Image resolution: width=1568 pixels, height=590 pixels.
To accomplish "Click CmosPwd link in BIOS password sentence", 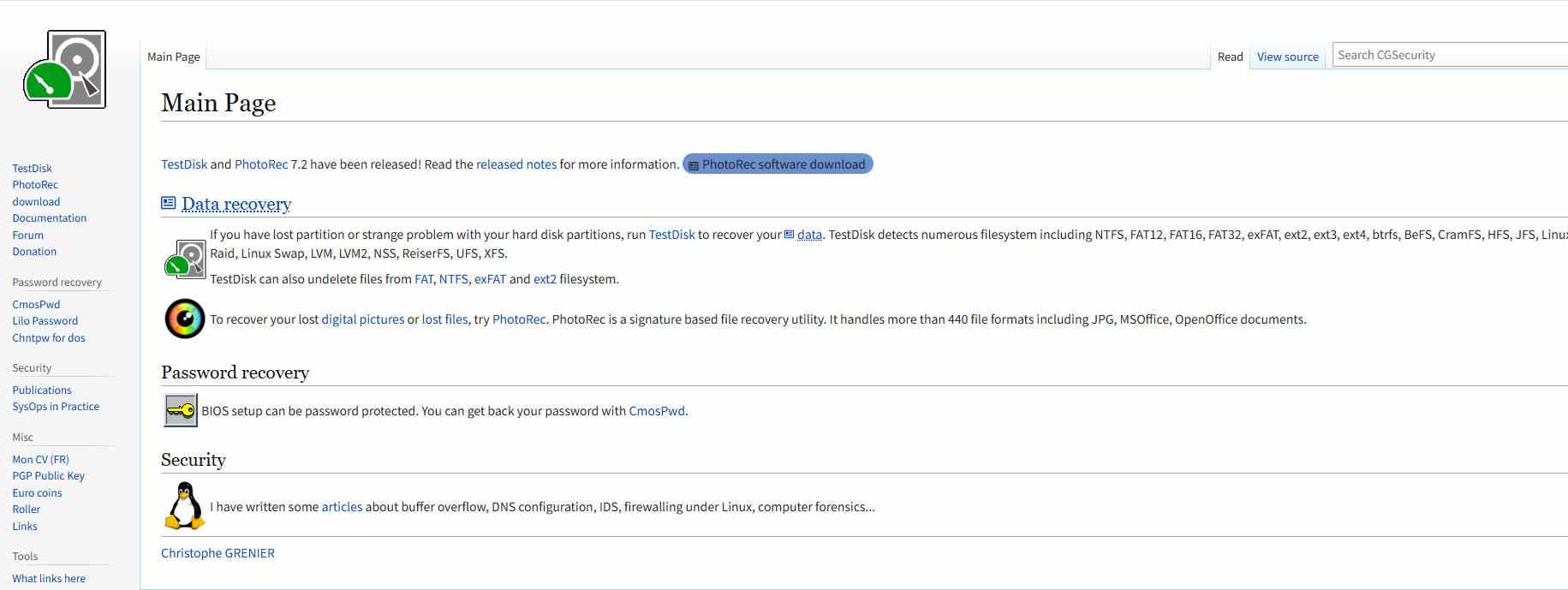I will (657, 411).
